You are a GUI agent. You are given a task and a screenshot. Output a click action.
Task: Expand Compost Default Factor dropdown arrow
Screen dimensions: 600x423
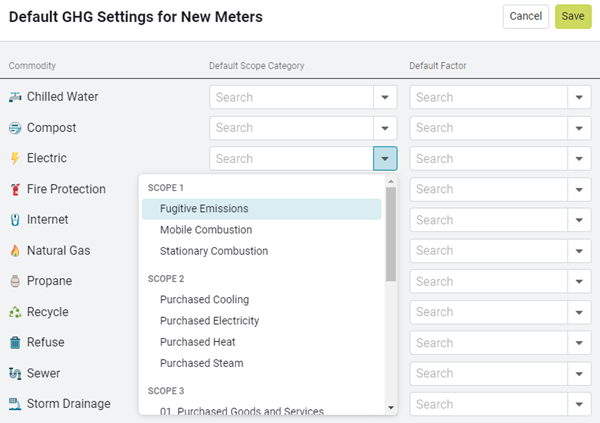(579, 128)
